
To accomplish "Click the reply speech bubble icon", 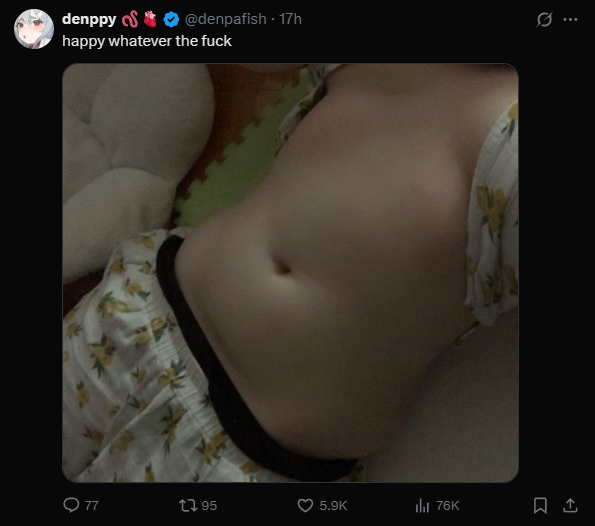I will (71, 505).
